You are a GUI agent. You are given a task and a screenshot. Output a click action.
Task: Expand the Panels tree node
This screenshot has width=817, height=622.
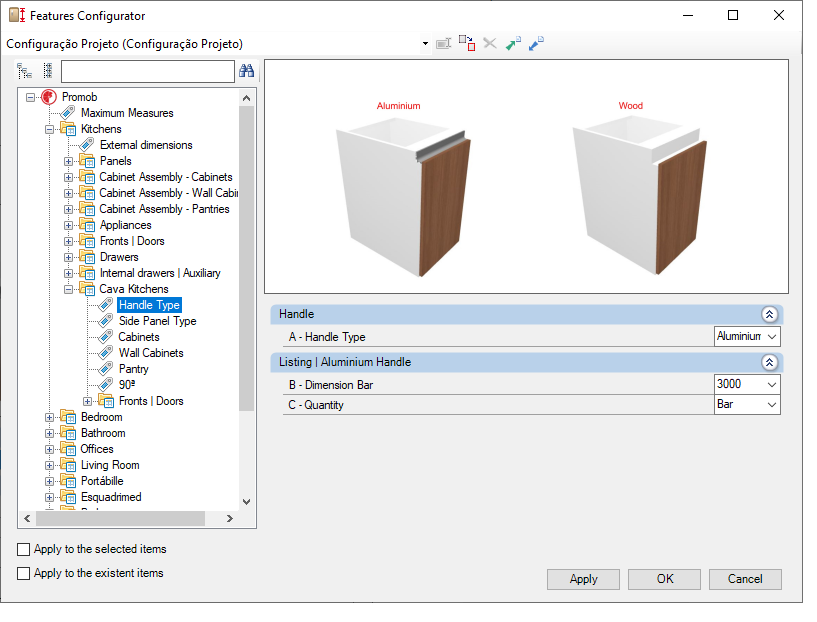pyautogui.click(x=68, y=161)
